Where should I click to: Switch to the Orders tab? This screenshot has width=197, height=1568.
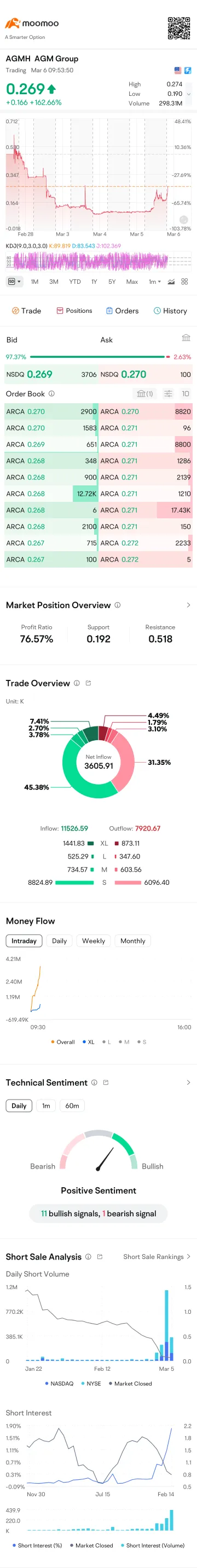[122, 311]
